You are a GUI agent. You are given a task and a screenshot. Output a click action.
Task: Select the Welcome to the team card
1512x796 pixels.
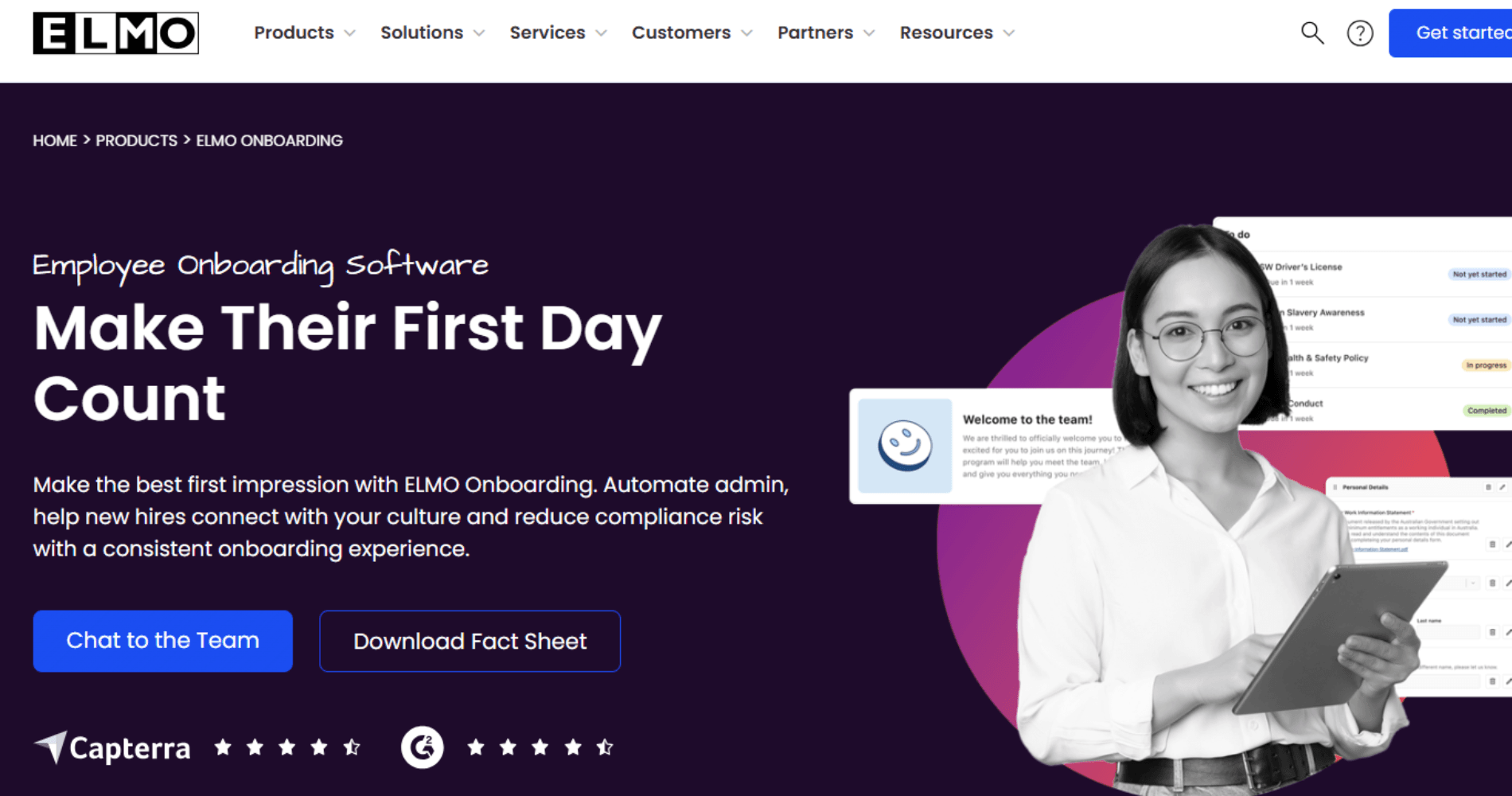pos(987,446)
